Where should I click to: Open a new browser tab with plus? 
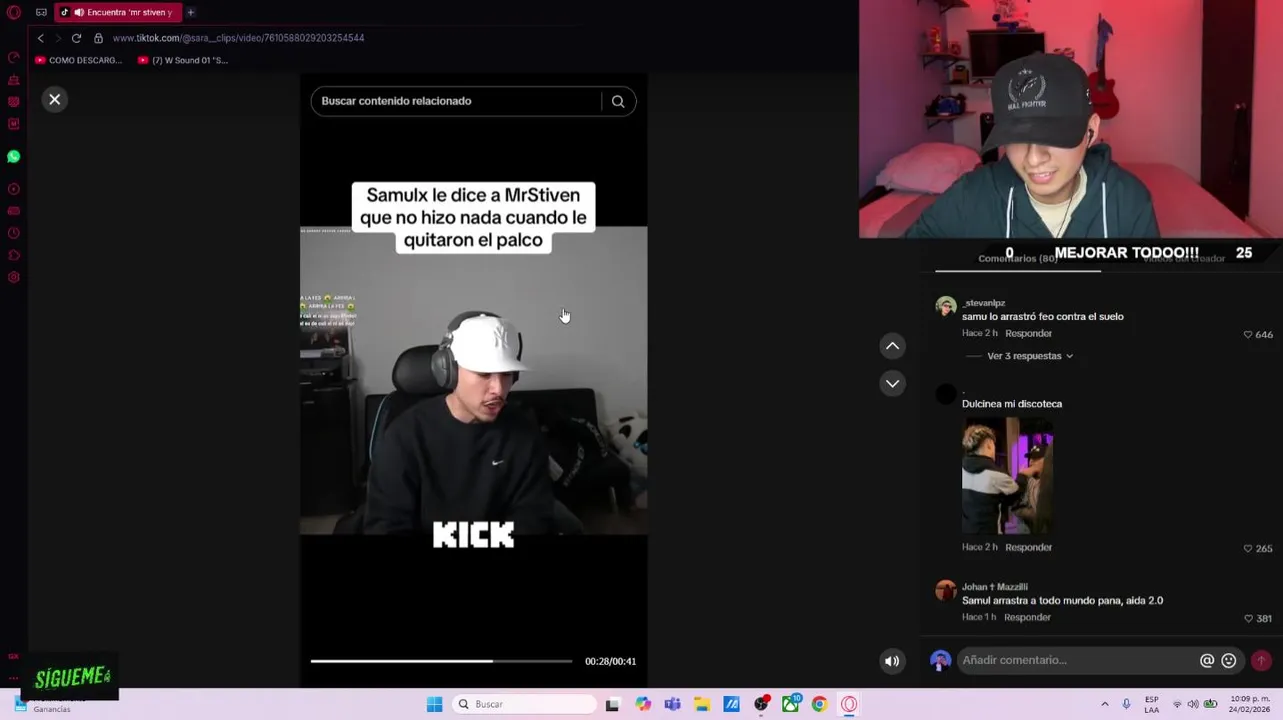point(190,12)
